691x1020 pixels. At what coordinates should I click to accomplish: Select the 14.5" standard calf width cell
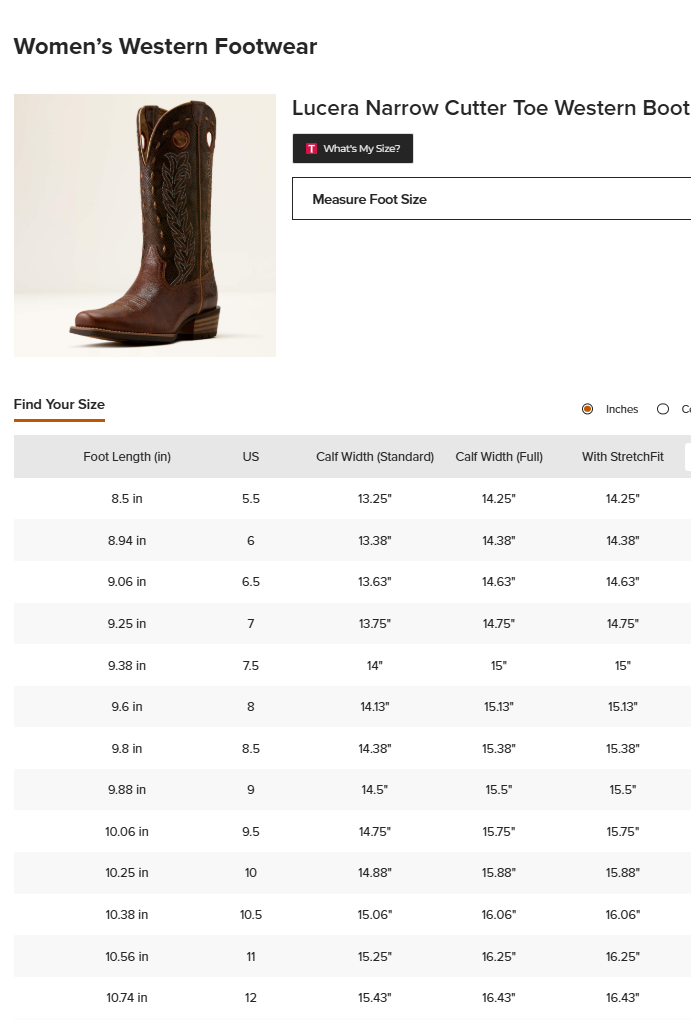(375, 790)
